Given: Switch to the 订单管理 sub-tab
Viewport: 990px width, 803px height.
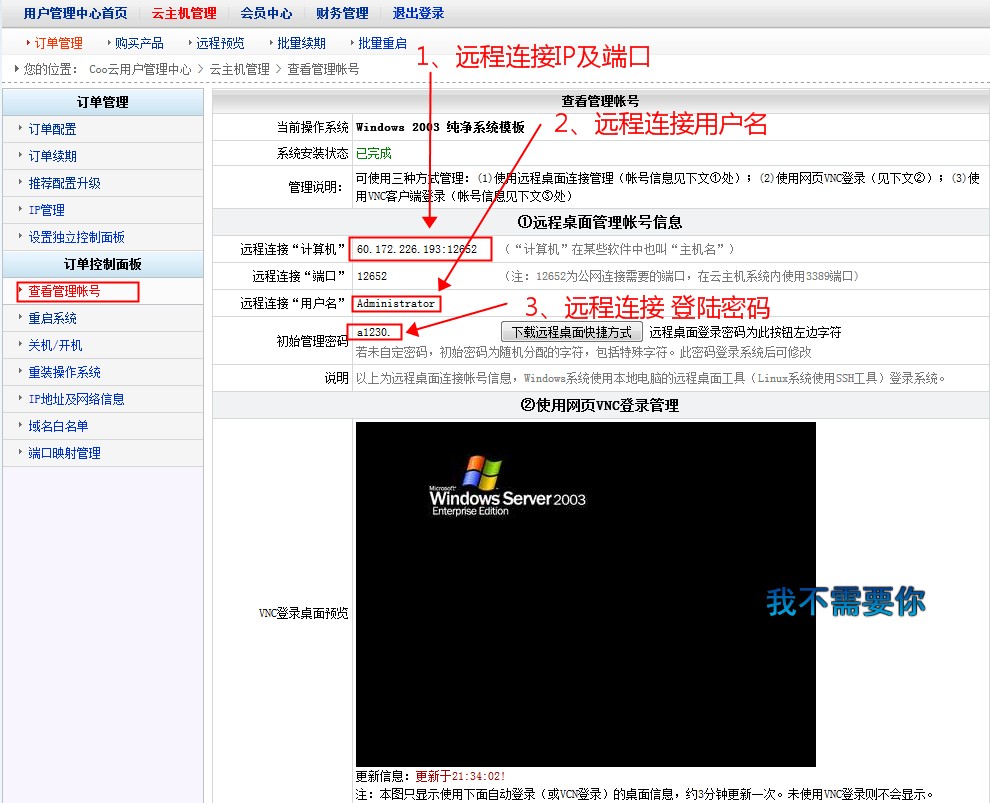Looking at the screenshot, I should point(58,43).
